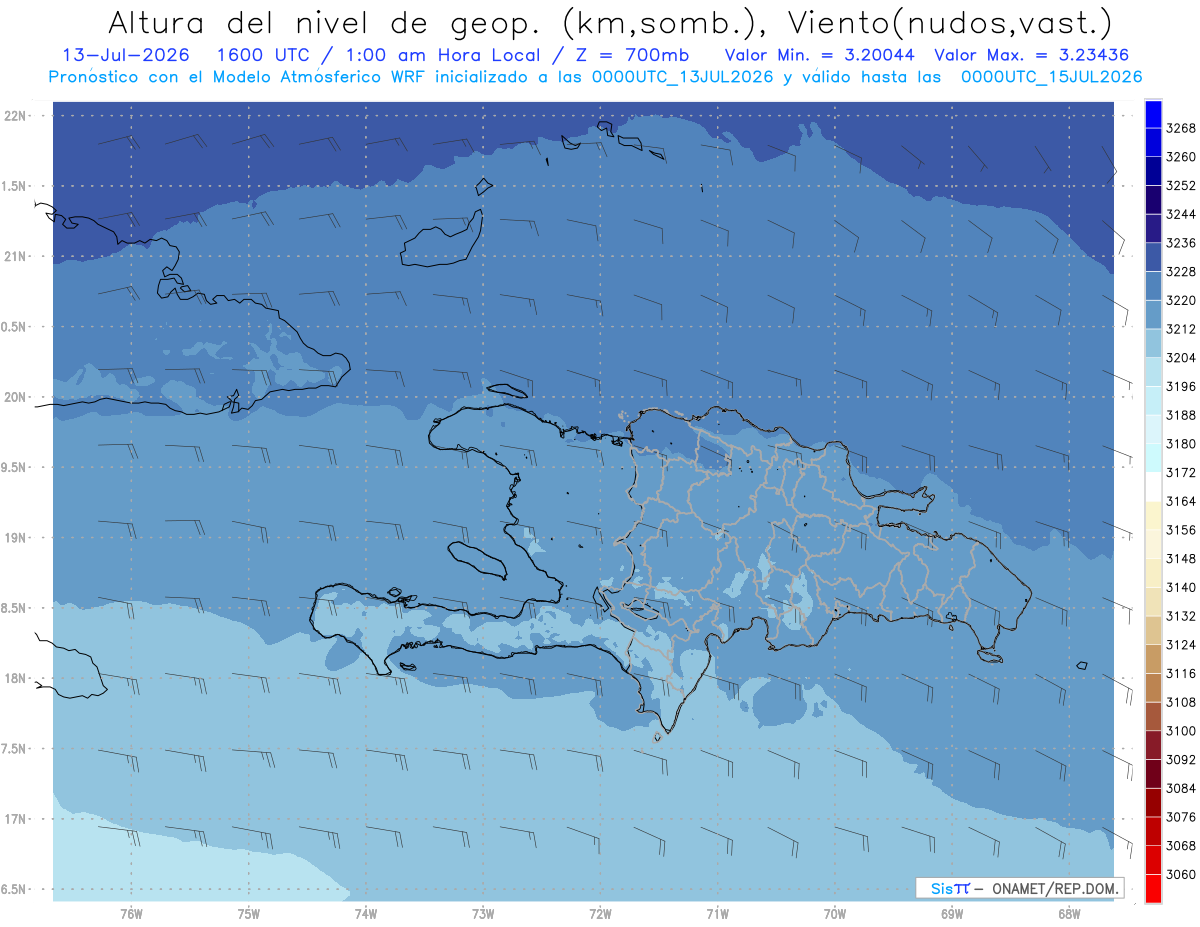
Task: Click the 3228 color scale label
Action: point(1180,272)
